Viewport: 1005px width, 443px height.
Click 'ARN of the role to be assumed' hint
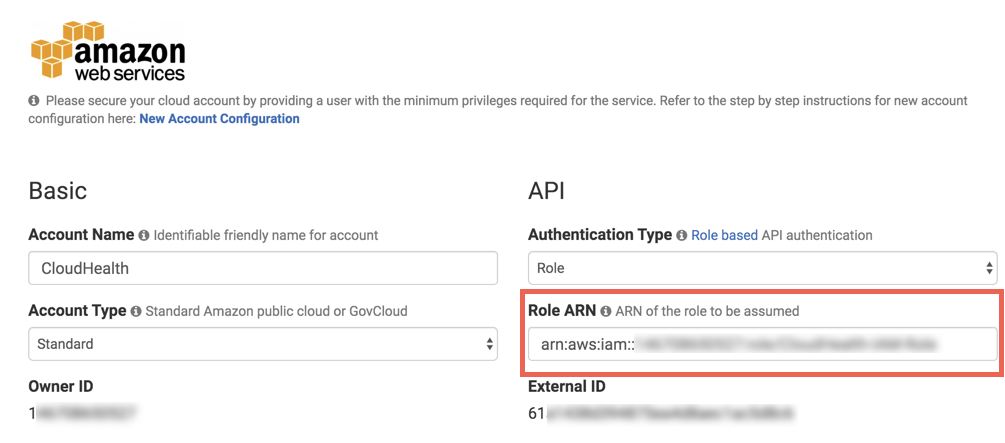point(707,312)
